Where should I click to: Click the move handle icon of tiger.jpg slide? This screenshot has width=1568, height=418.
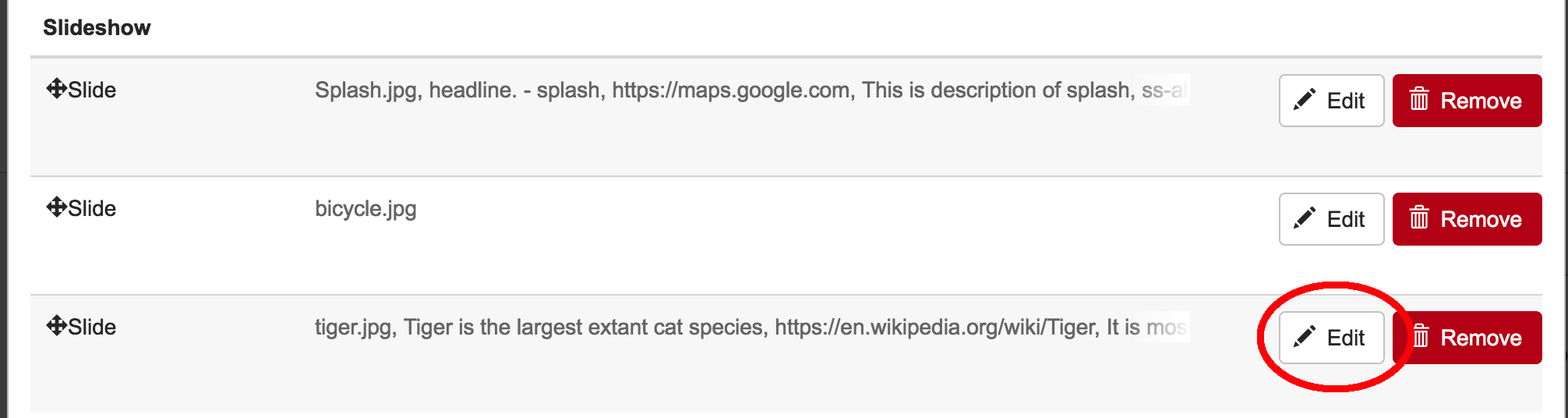56,325
